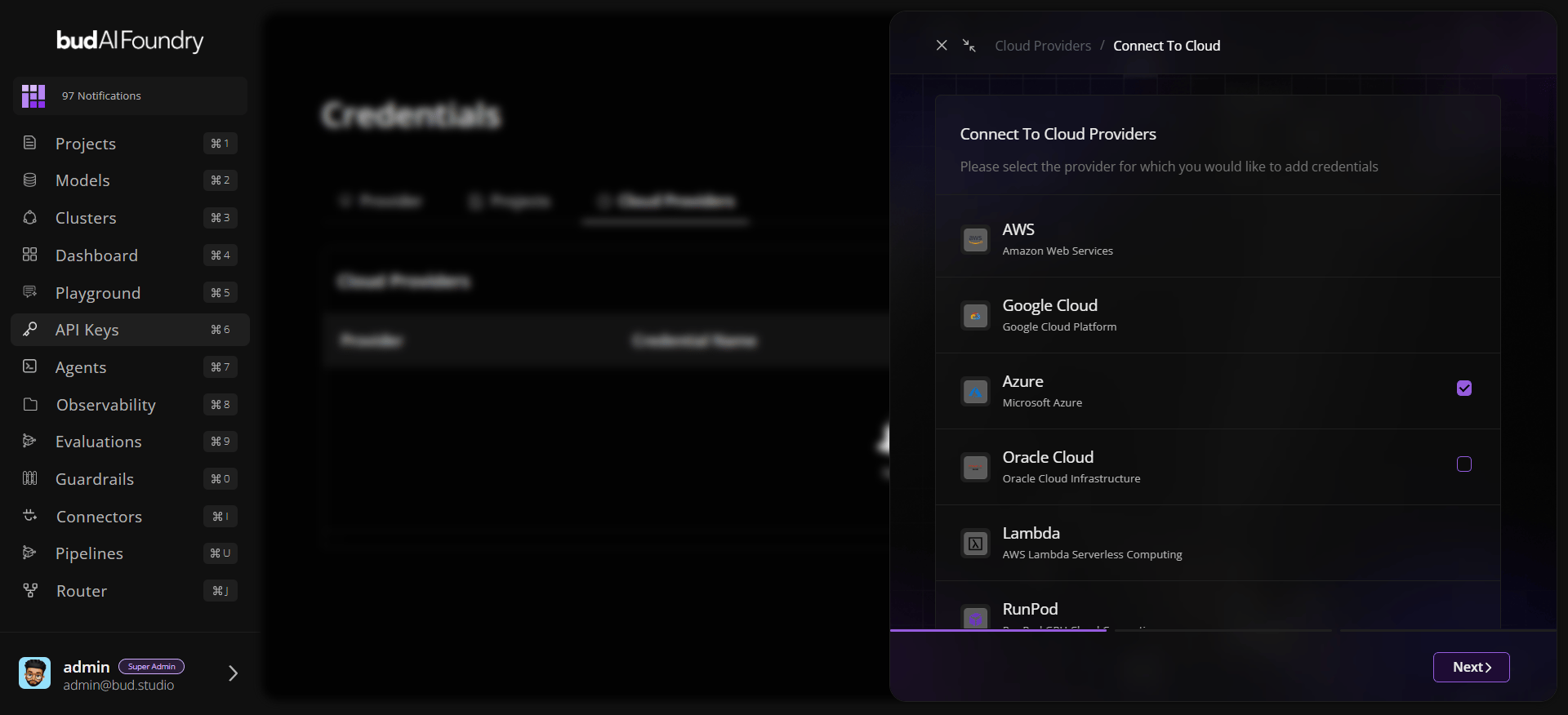Click the Dashboard grid icon
Viewport: 1568px width, 715px height.
click(29, 255)
